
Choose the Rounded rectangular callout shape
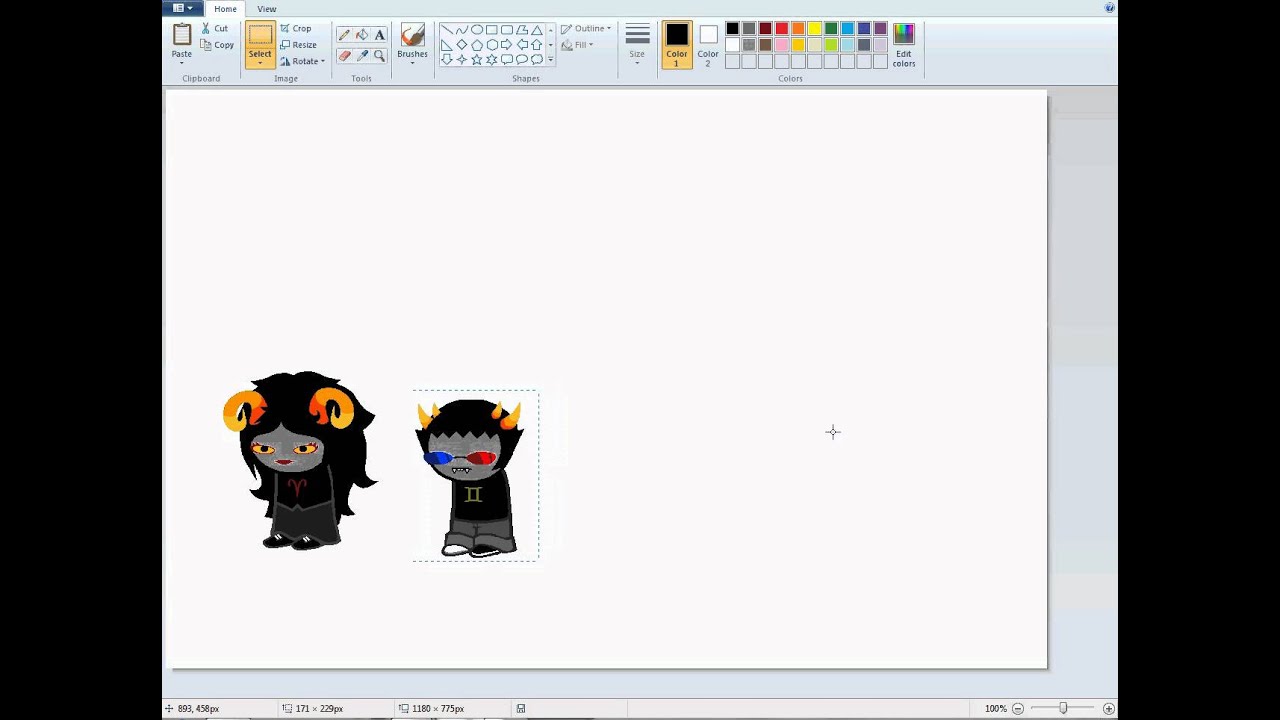click(507, 60)
